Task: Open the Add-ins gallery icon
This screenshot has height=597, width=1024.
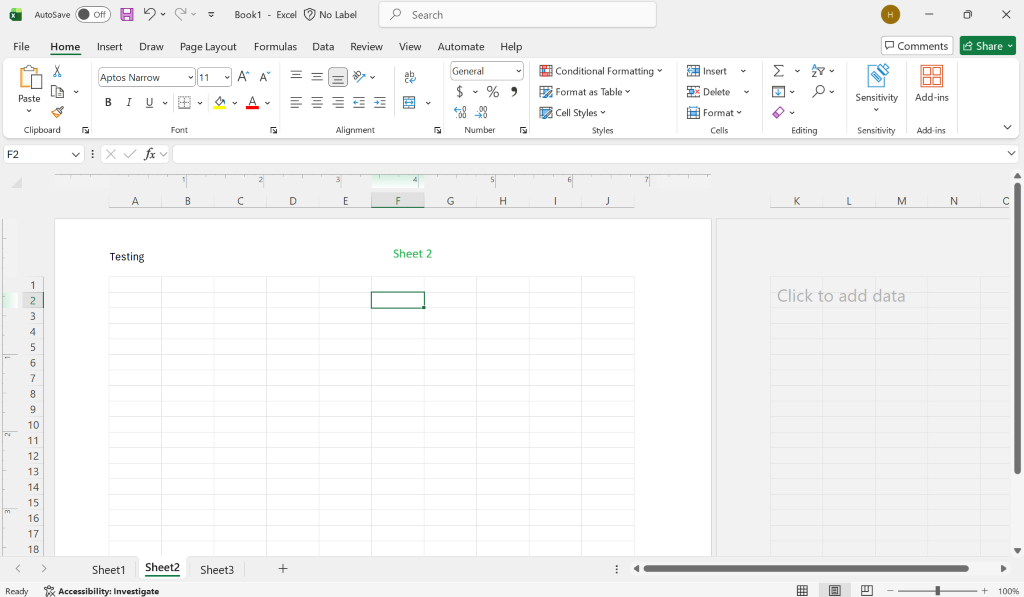Action: pos(931,84)
